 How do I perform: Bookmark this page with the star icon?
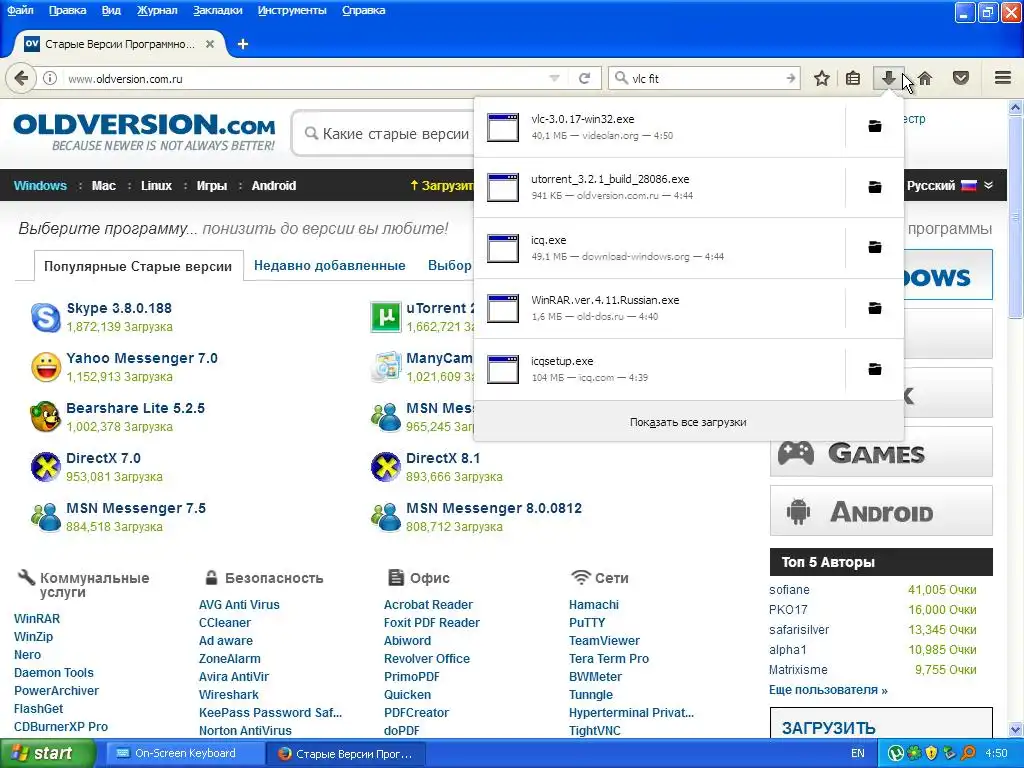pos(822,78)
